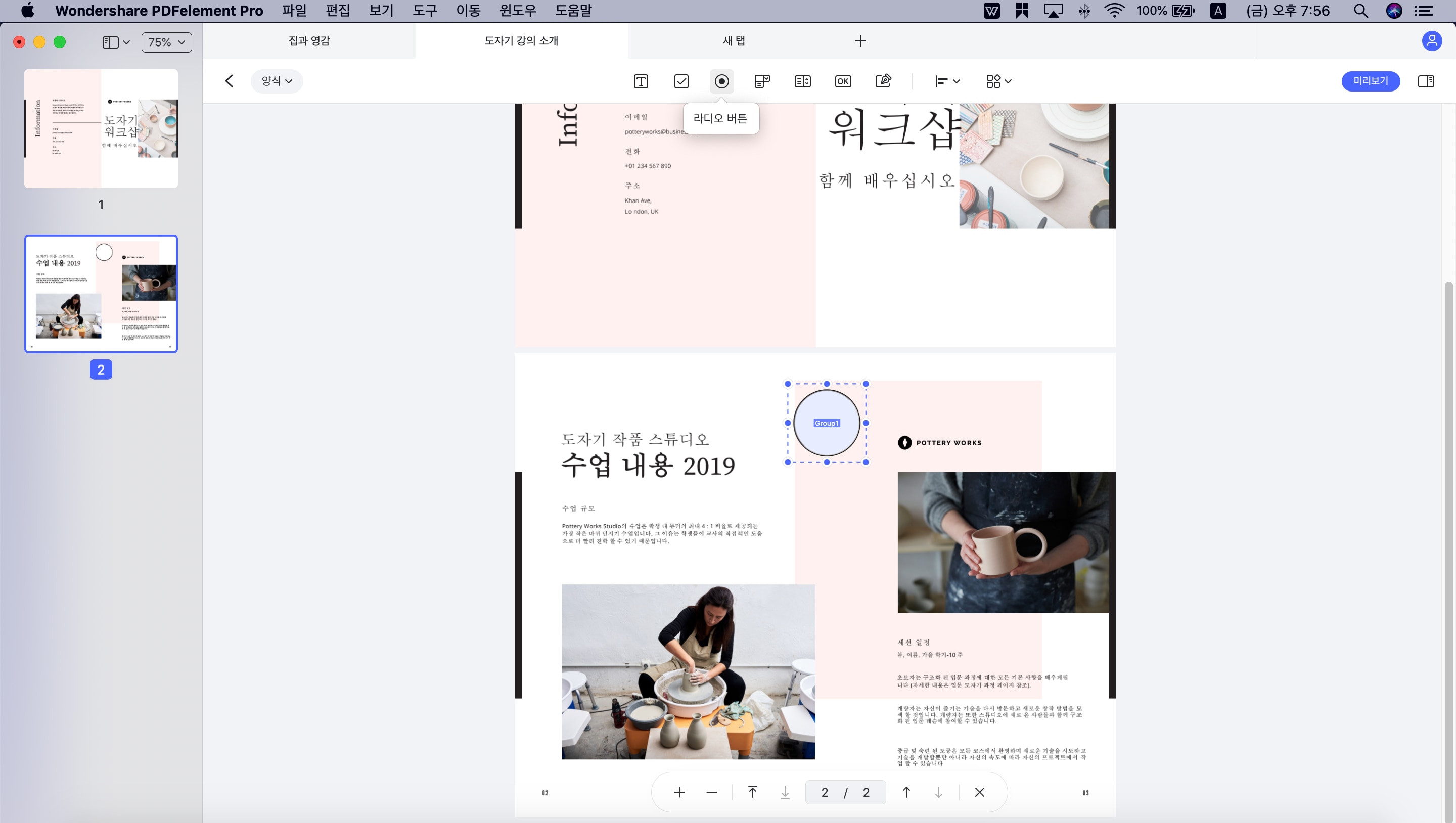Click the 수업 내용 2019 heading

pos(648,466)
